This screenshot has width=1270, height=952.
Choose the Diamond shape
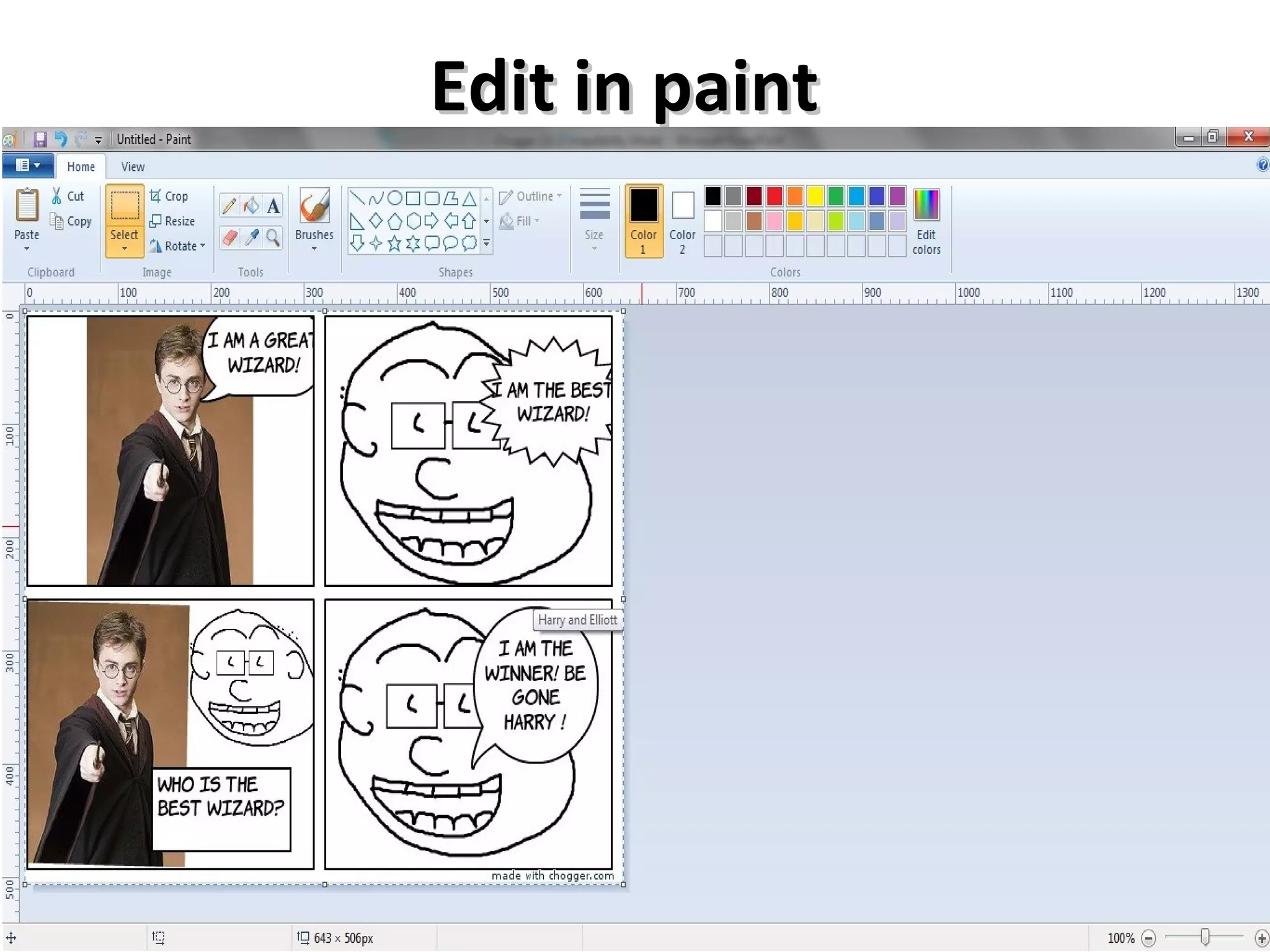(376, 221)
